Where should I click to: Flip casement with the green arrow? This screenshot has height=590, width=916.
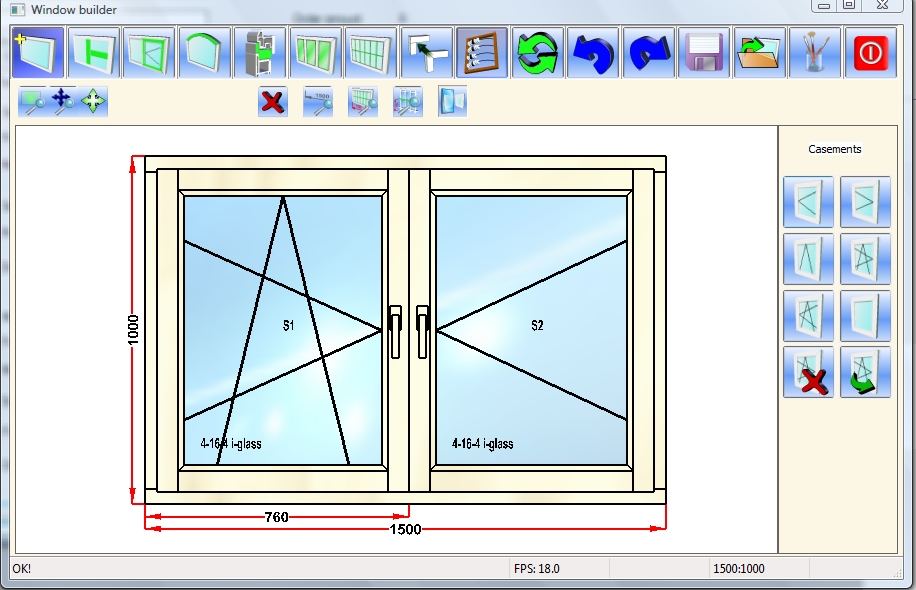(x=865, y=372)
